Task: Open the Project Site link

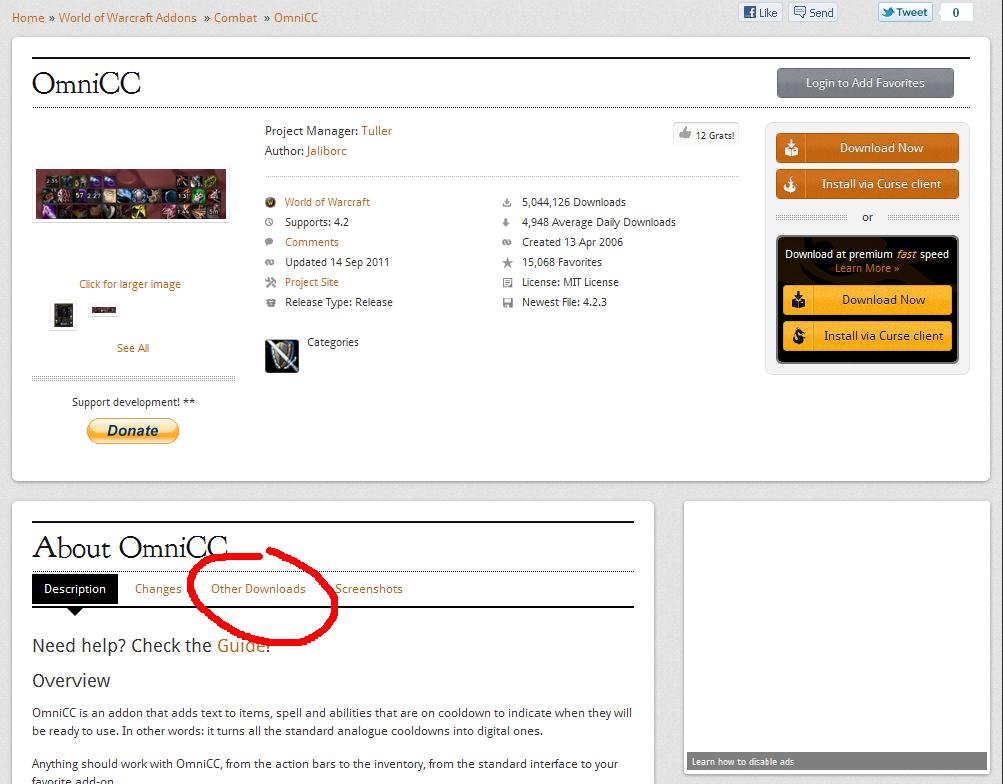Action: click(312, 282)
